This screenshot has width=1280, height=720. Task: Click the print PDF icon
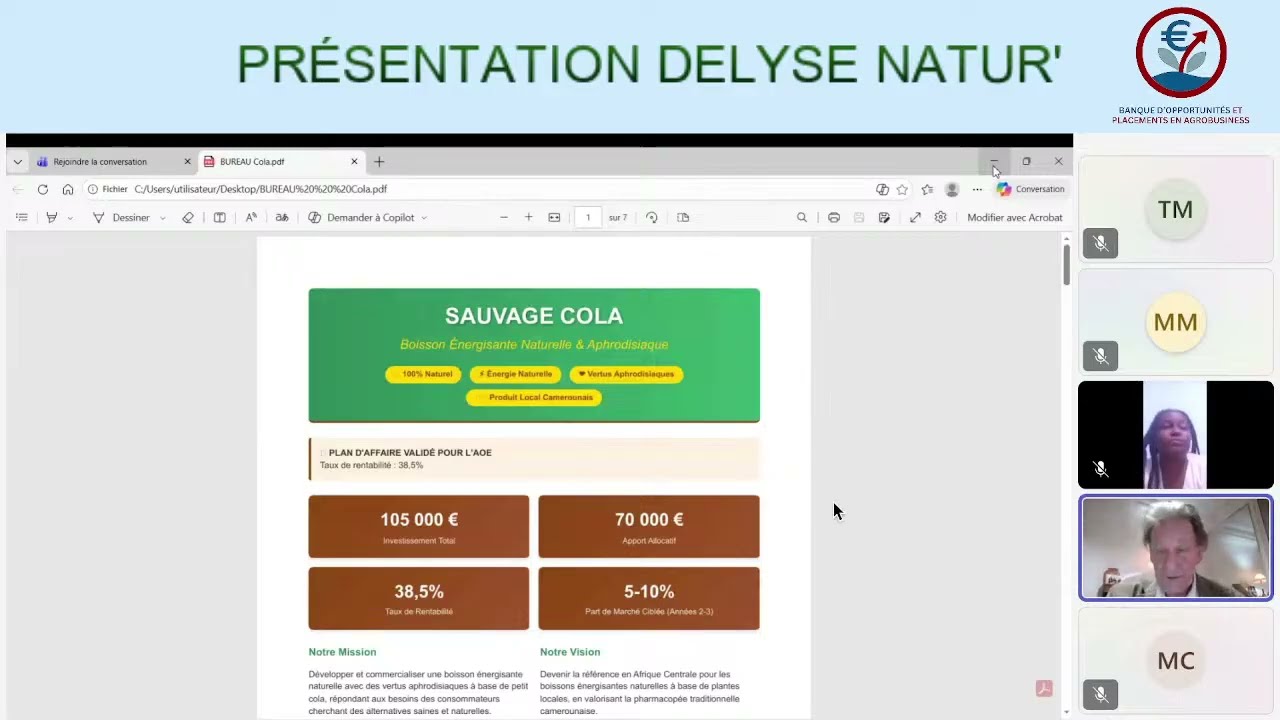[833, 217]
